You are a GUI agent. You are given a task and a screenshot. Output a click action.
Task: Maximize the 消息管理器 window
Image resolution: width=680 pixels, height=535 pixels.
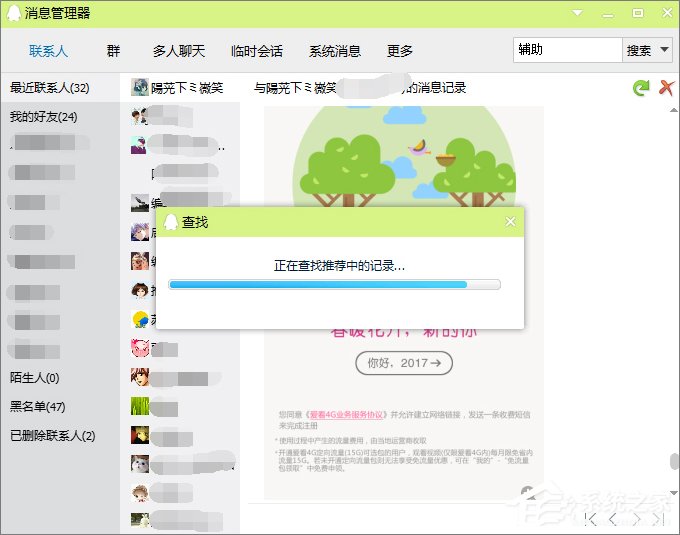pos(638,13)
